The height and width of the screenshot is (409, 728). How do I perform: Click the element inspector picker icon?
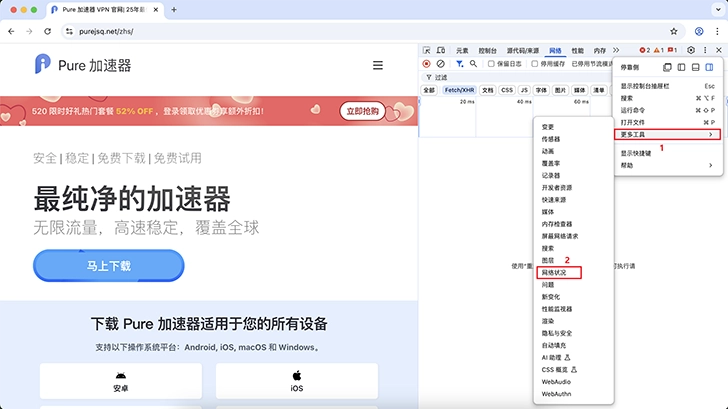click(x=427, y=50)
